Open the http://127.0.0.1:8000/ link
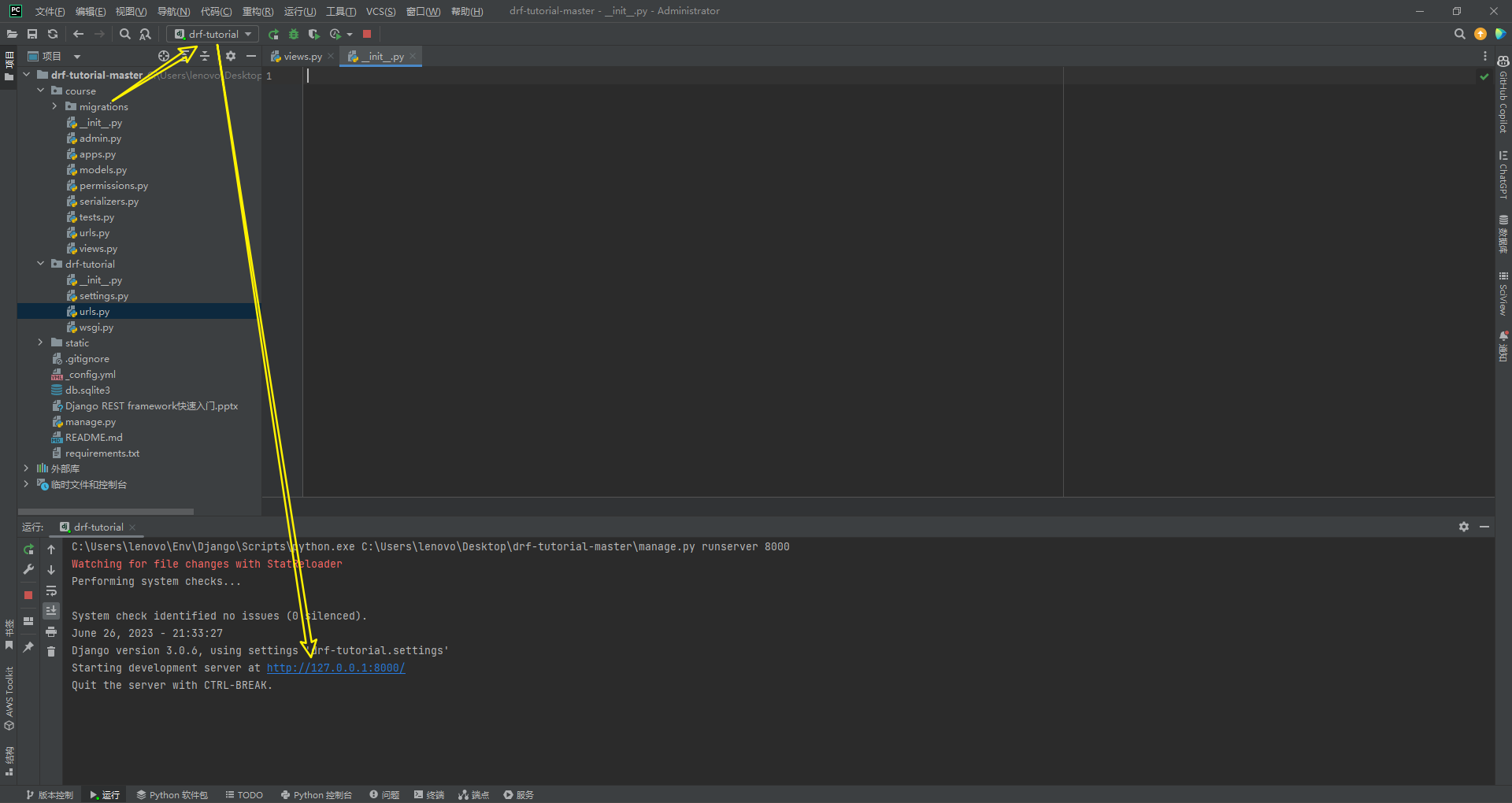The image size is (1512, 803). pos(335,668)
